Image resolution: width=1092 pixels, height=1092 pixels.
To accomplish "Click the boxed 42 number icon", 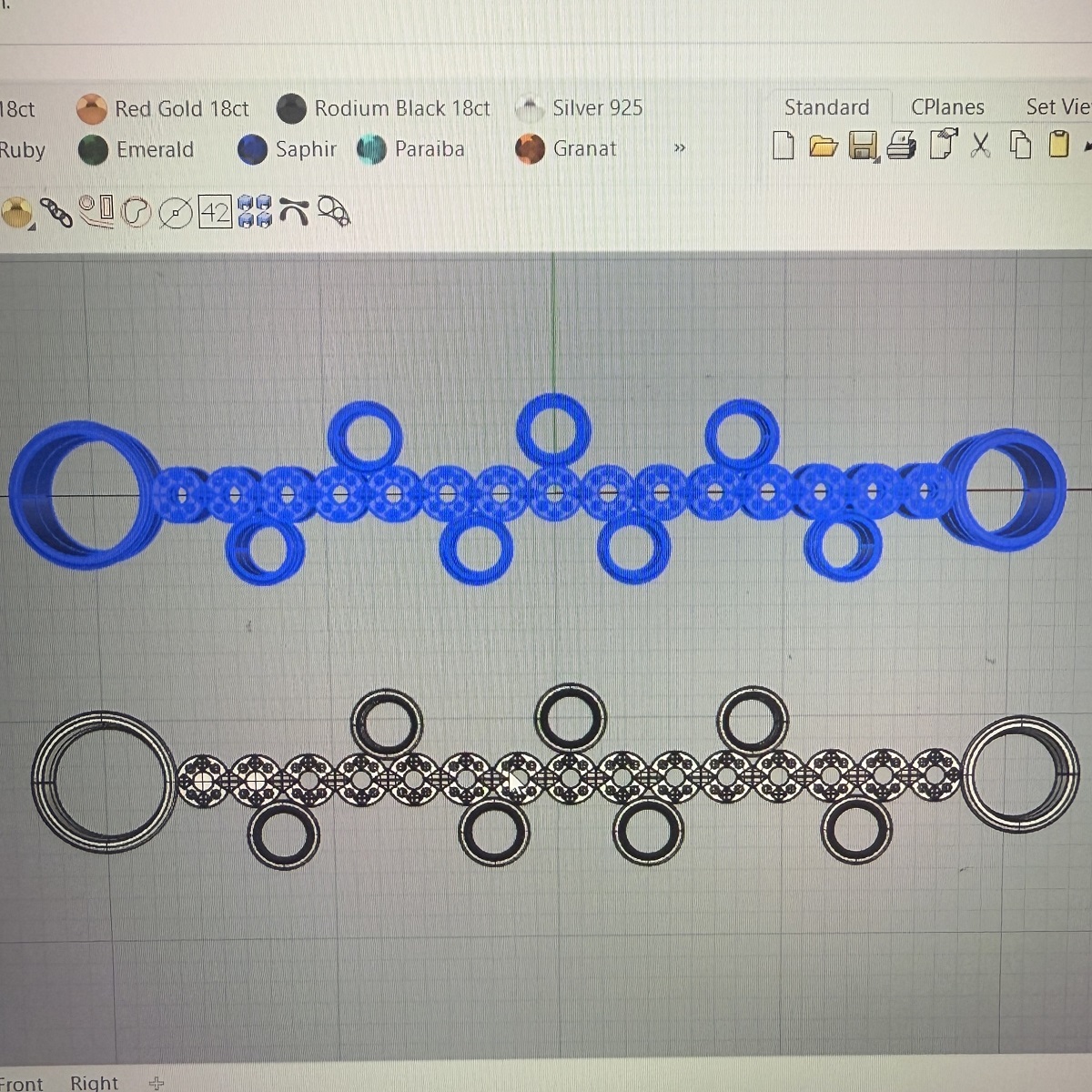I will [x=215, y=213].
